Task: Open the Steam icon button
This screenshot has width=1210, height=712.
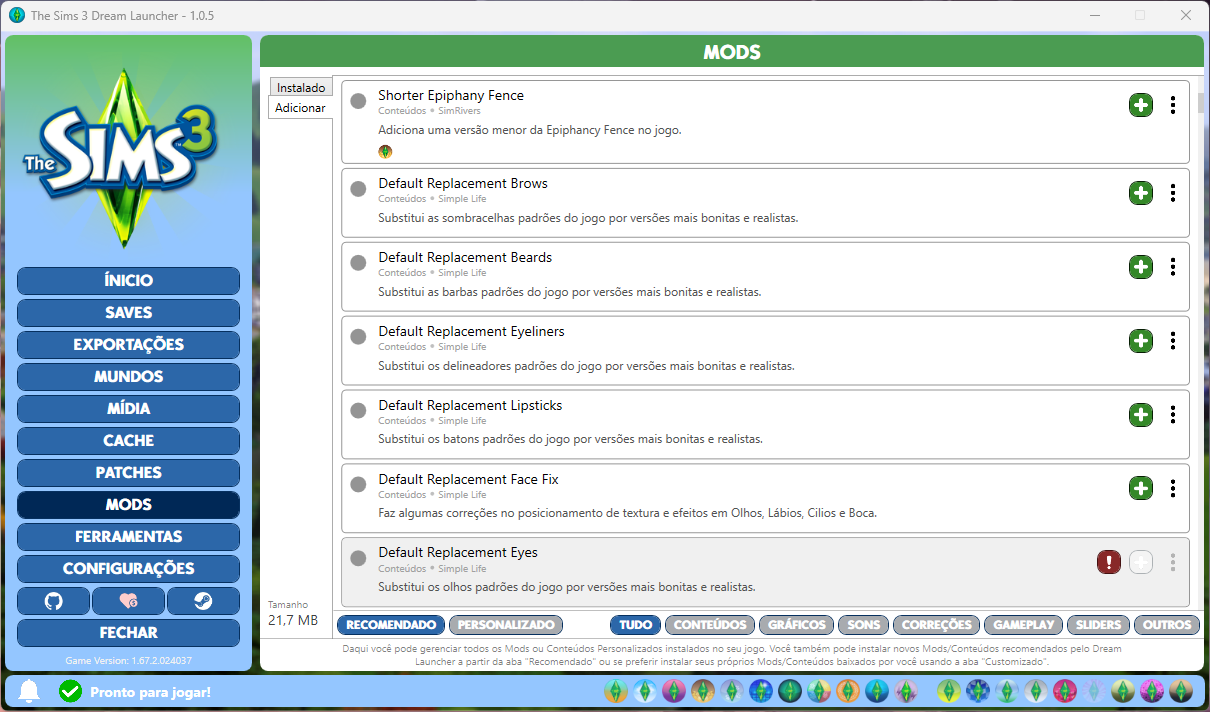Action: [203, 601]
